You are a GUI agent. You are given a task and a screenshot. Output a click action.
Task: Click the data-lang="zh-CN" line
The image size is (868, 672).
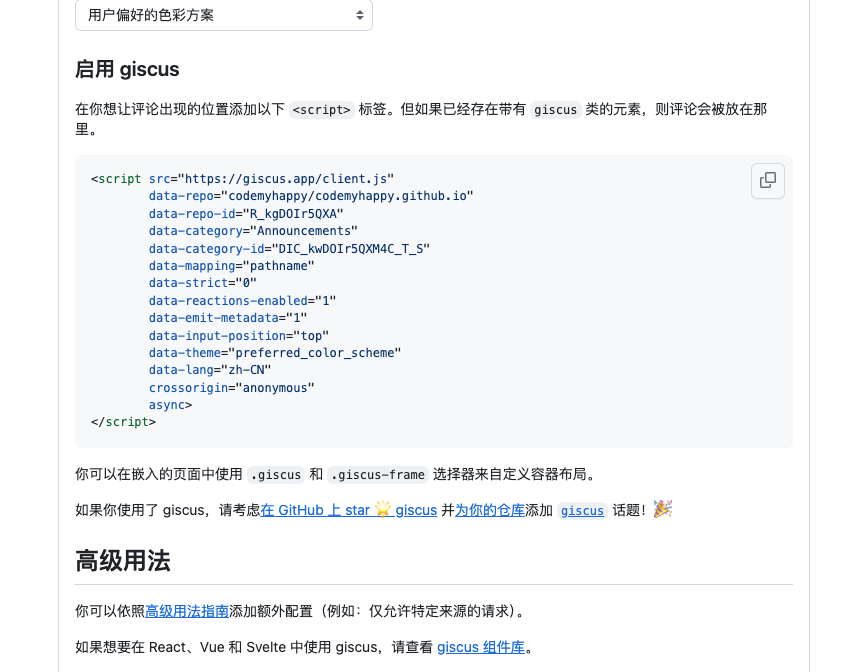[210, 370]
